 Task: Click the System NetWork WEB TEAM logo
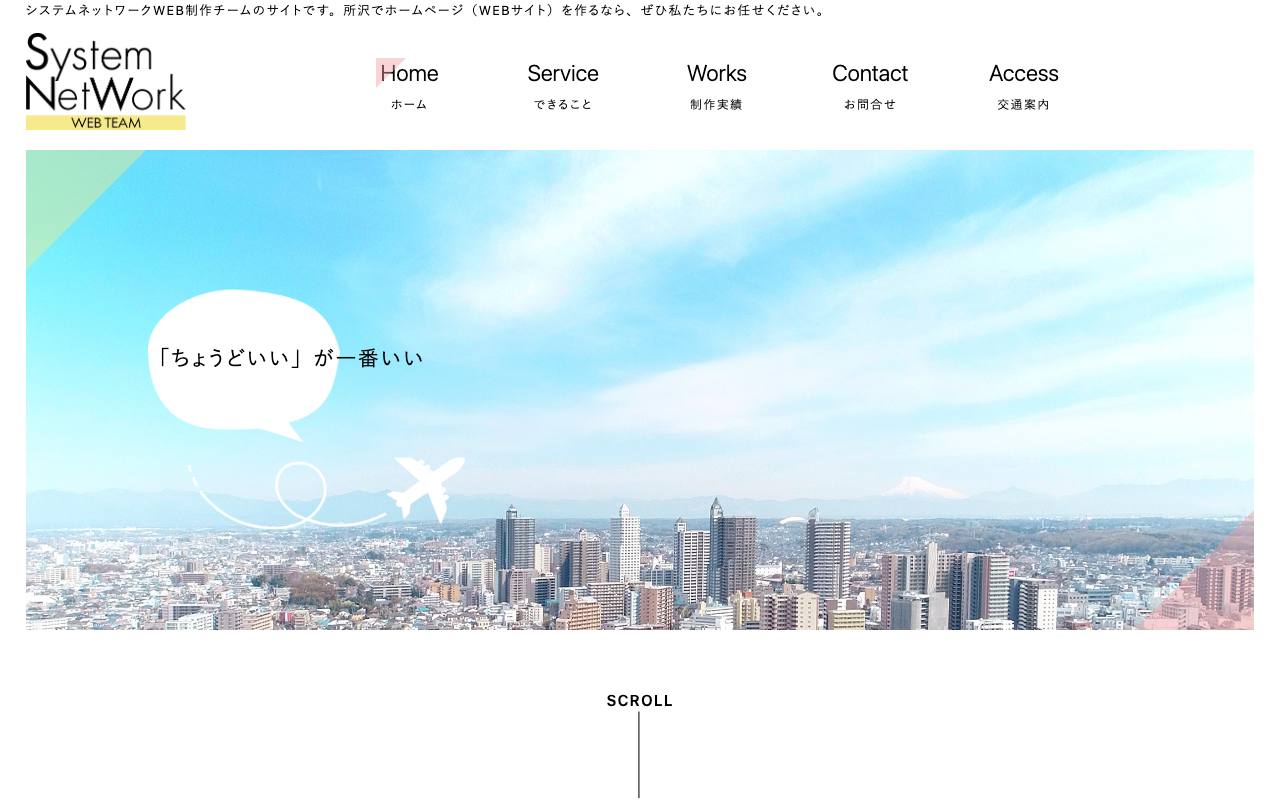[106, 81]
